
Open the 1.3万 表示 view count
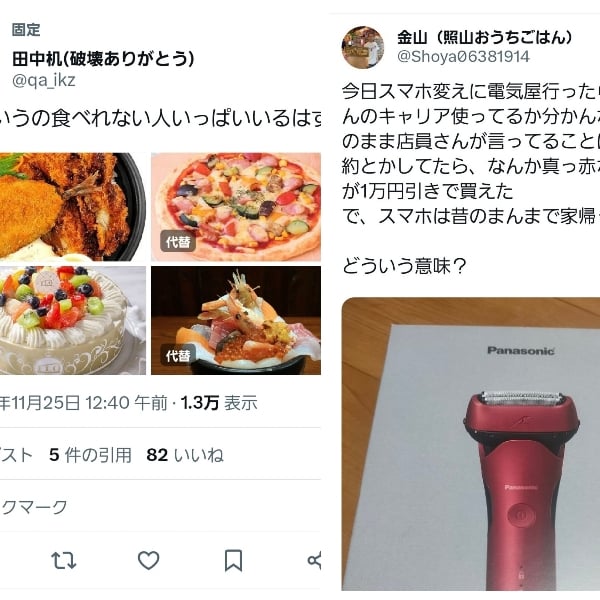pos(219,403)
